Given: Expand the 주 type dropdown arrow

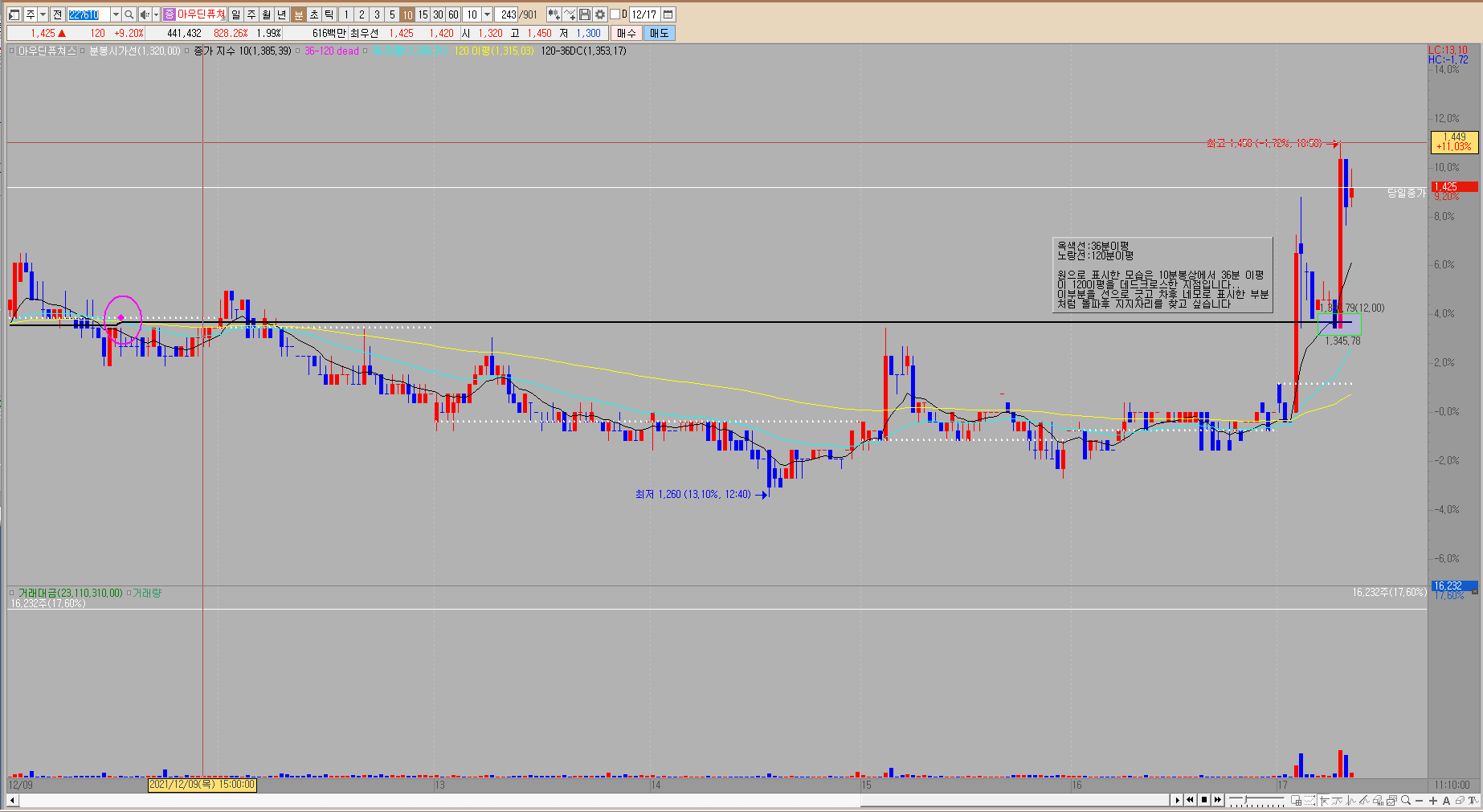Looking at the screenshot, I should tap(42, 14).
